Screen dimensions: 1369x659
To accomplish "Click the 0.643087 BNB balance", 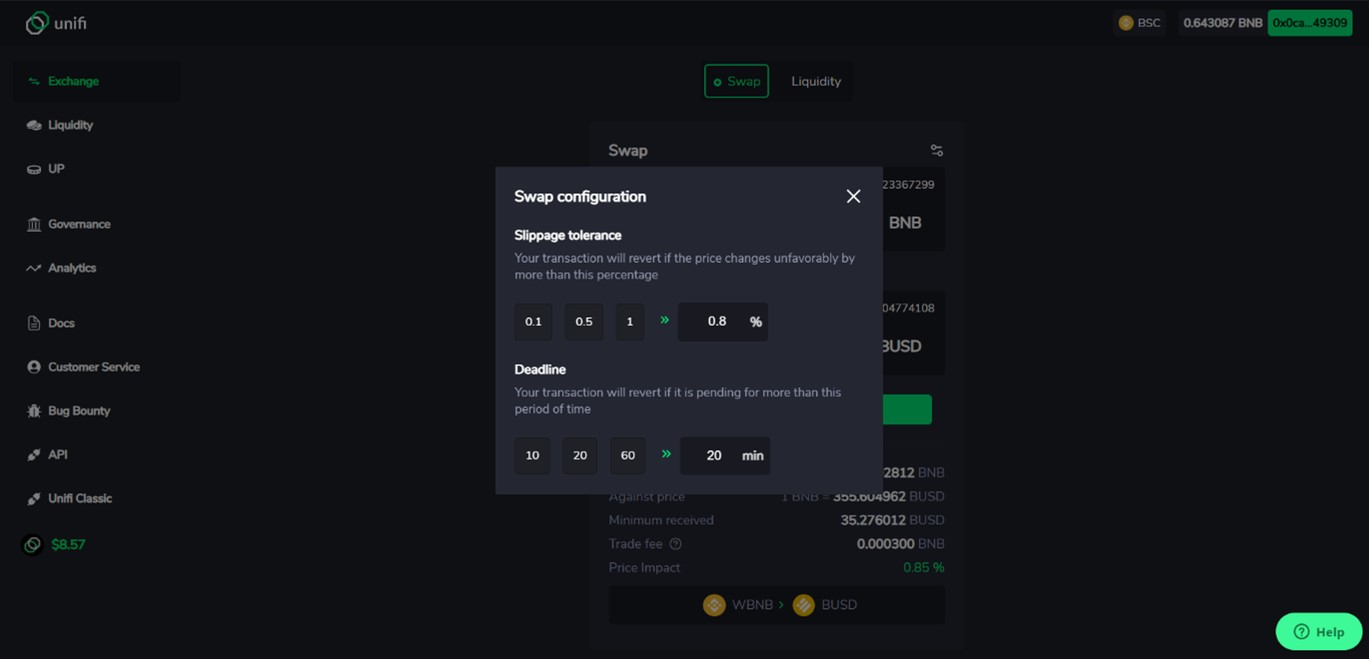I will pyautogui.click(x=1222, y=23).
